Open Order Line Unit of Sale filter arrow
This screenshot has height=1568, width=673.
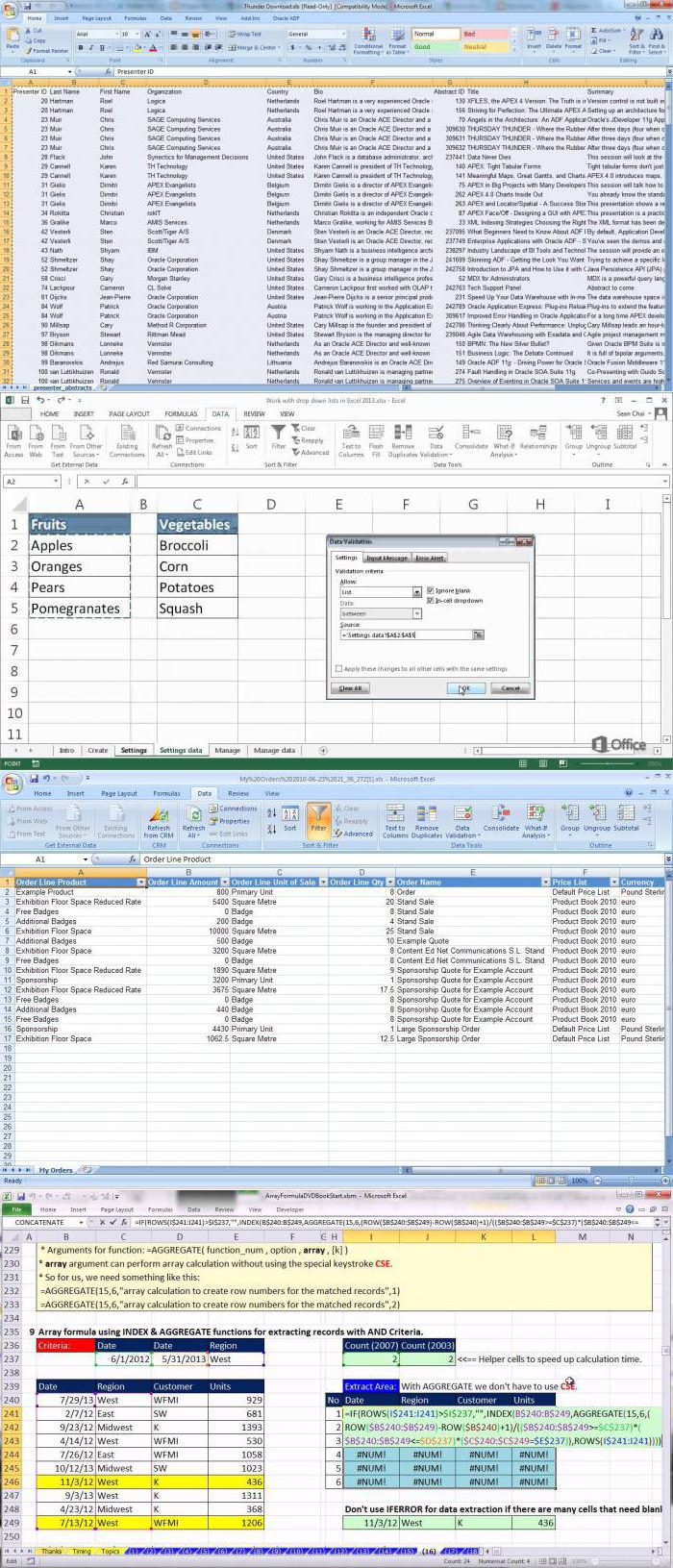[322, 882]
